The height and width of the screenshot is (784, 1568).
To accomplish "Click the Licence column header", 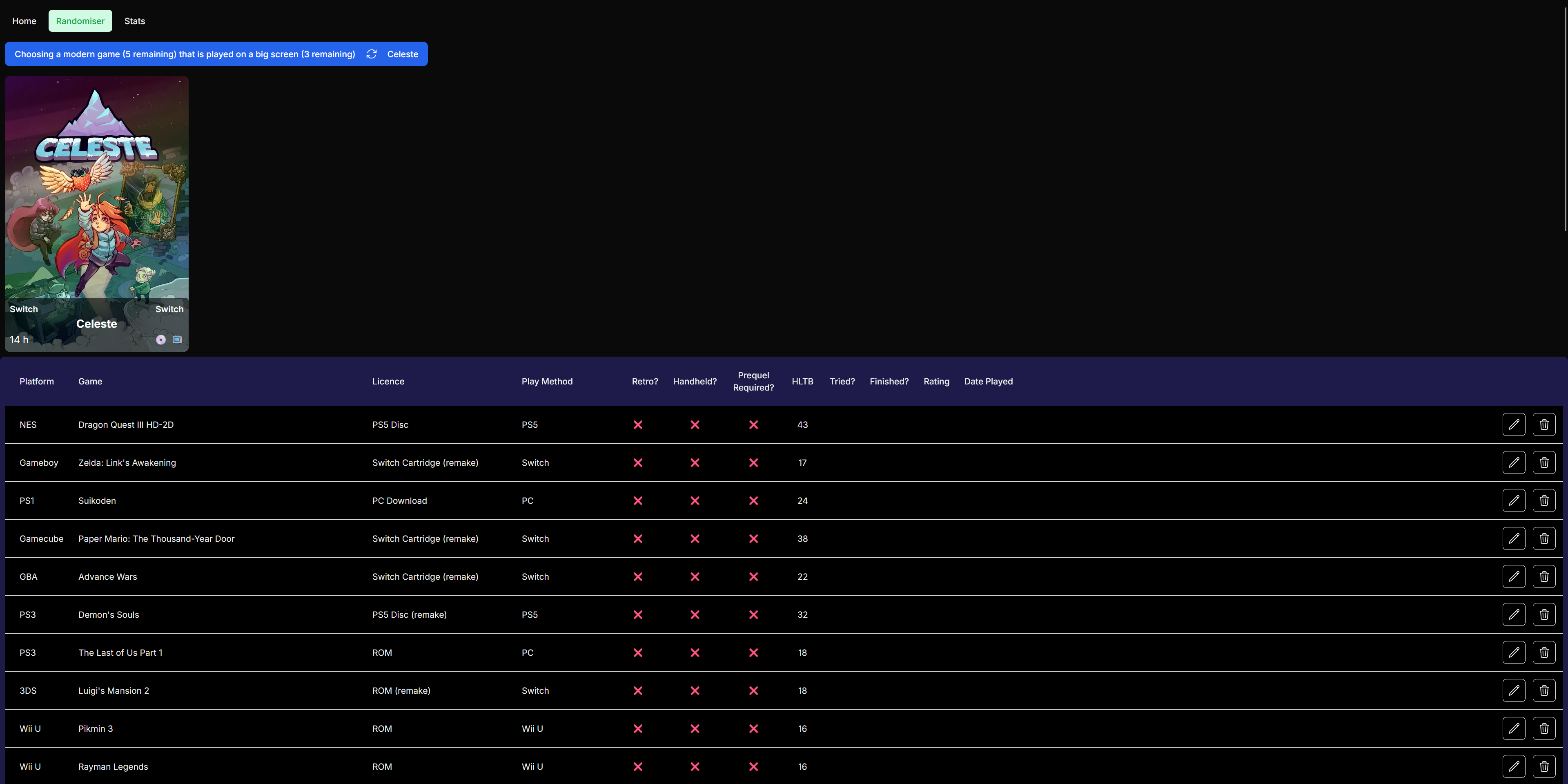I will coord(388,381).
